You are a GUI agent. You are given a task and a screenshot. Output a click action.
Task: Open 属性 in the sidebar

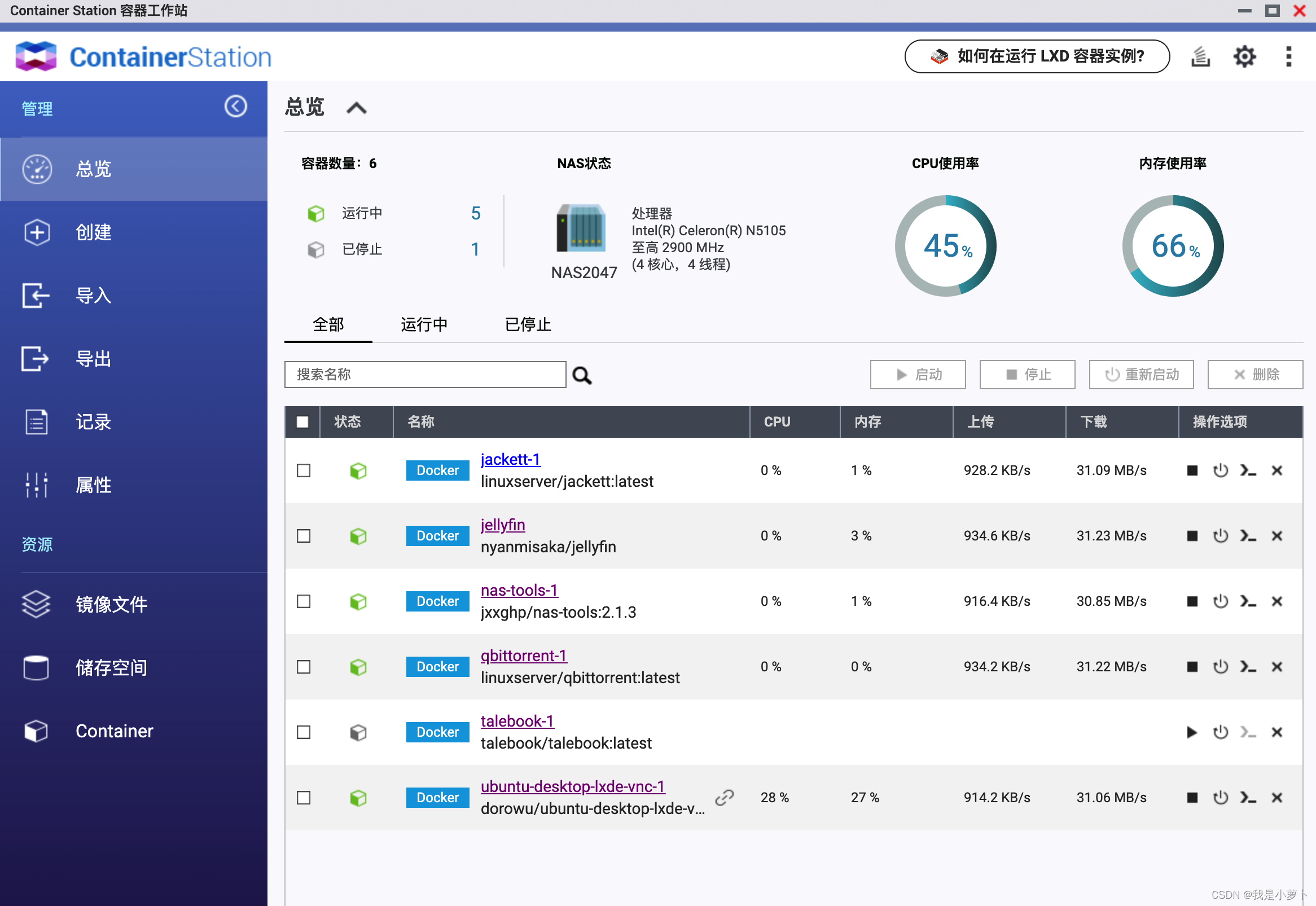click(x=134, y=485)
